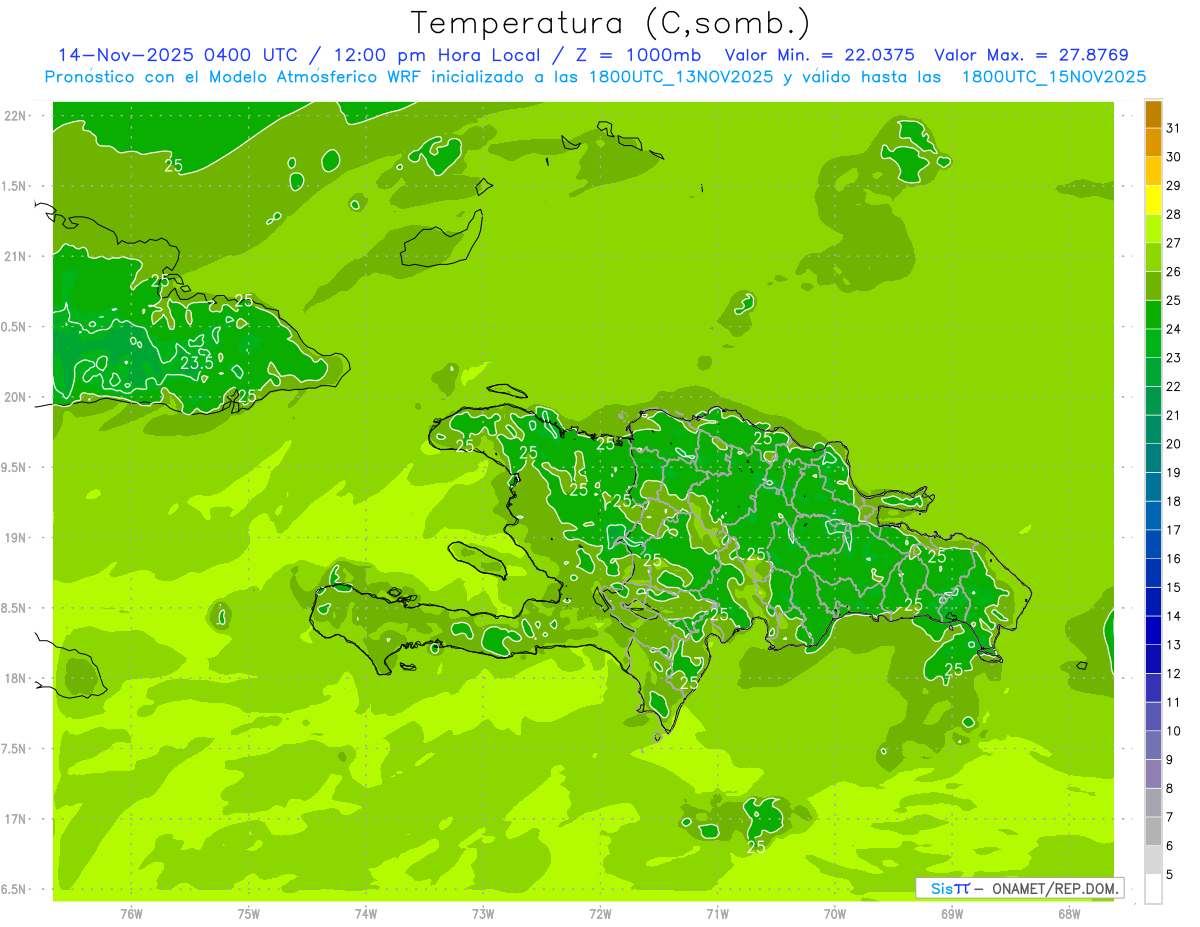The width and height of the screenshot is (1200, 927).
Task: Click the dark orange legend swatch above 31
Action: coord(1153,114)
